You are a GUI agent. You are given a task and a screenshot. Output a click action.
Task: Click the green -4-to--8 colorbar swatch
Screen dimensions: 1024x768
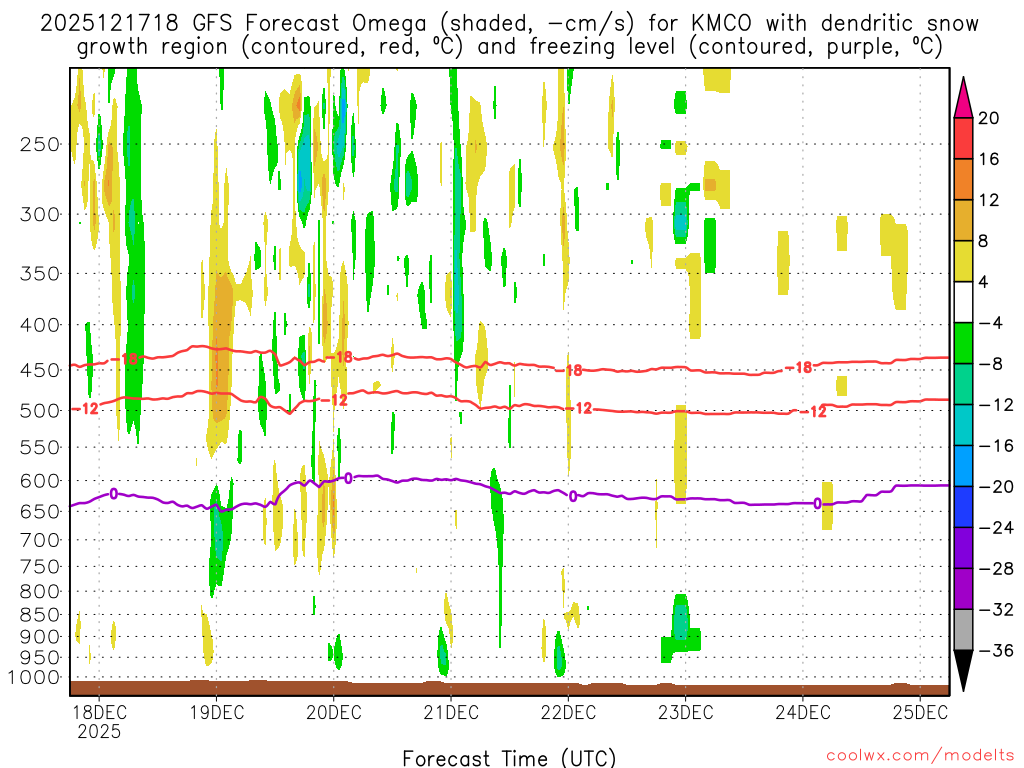(x=963, y=344)
